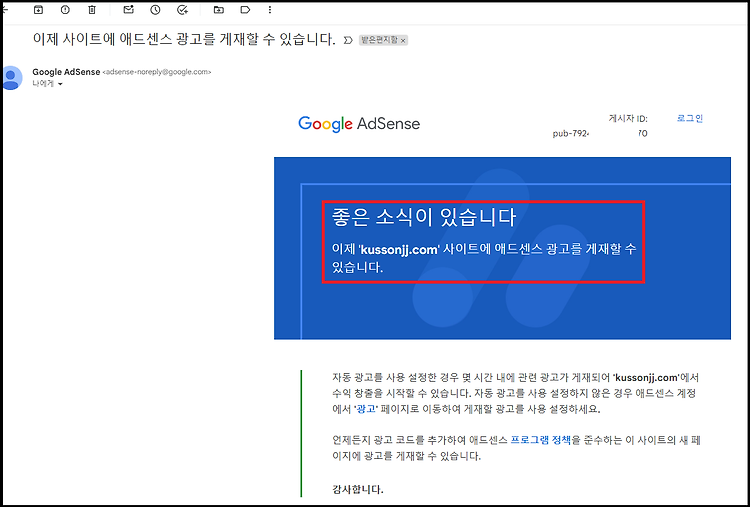
Task: Open the 프로그램 정책 link
Action: 540,441
